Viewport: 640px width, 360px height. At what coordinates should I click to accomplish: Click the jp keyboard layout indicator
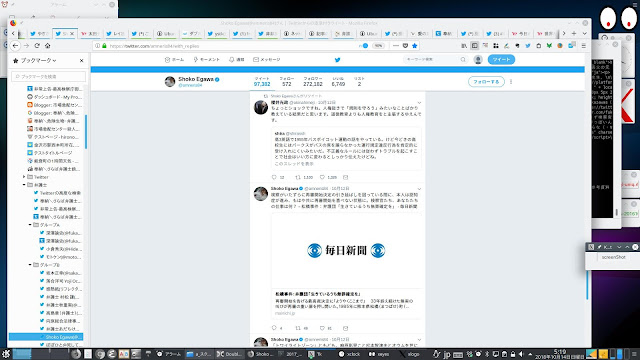tap(447, 354)
